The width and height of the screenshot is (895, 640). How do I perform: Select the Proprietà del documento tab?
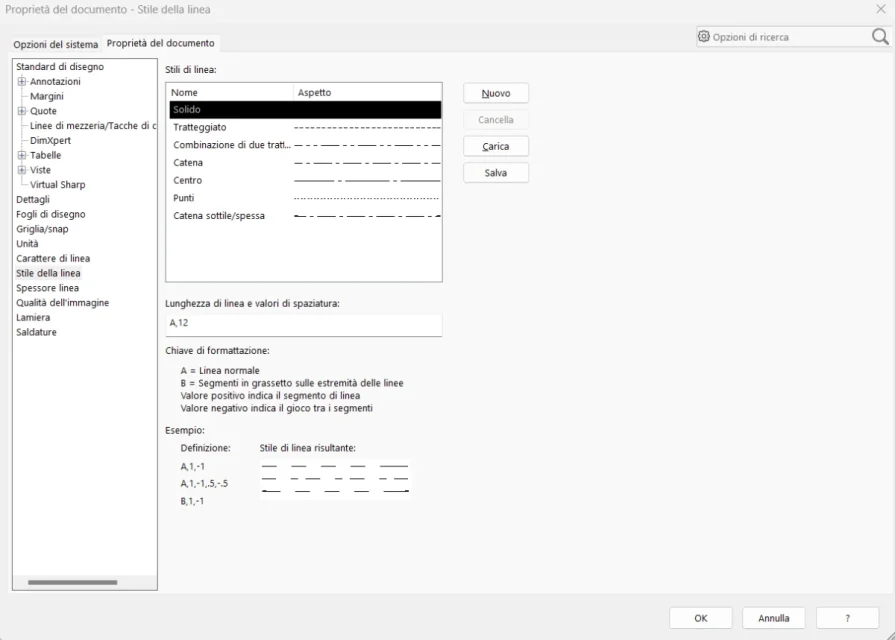coord(160,43)
